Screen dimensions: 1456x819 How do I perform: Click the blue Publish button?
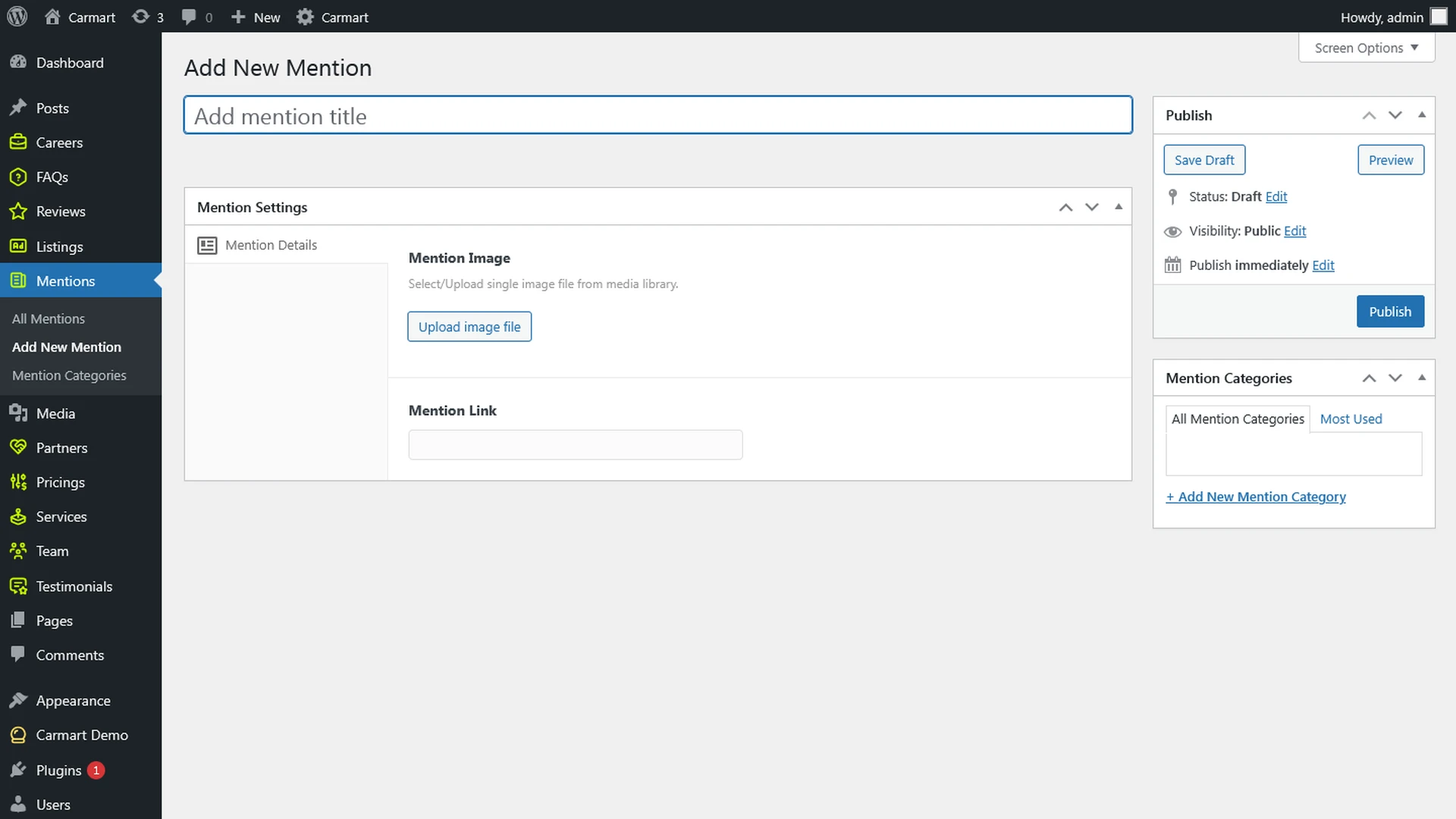pyautogui.click(x=1390, y=312)
